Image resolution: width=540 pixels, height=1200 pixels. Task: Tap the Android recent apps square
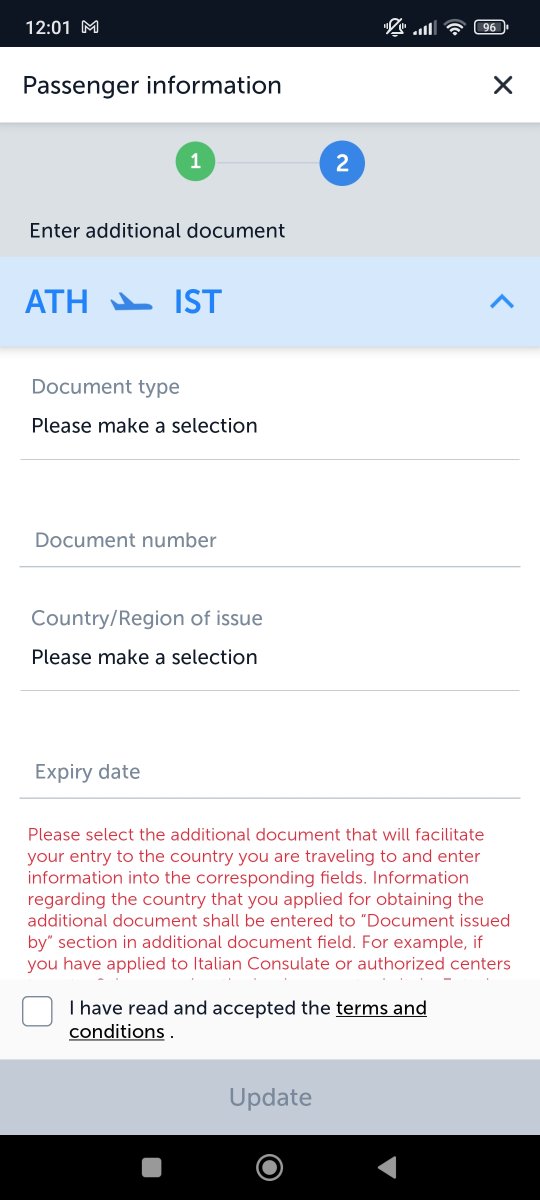tap(152, 1166)
